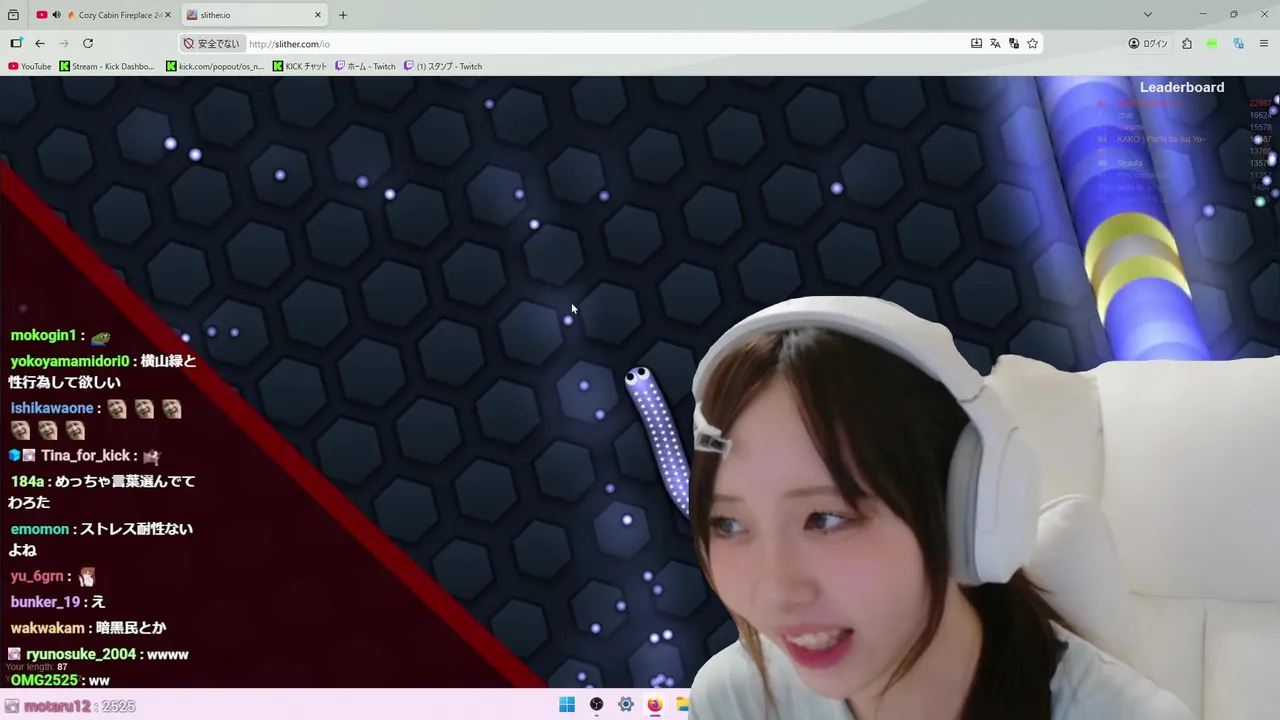Image resolution: width=1280 pixels, height=720 pixels.
Task: Click the green extension icon in toolbar
Action: point(1212,43)
